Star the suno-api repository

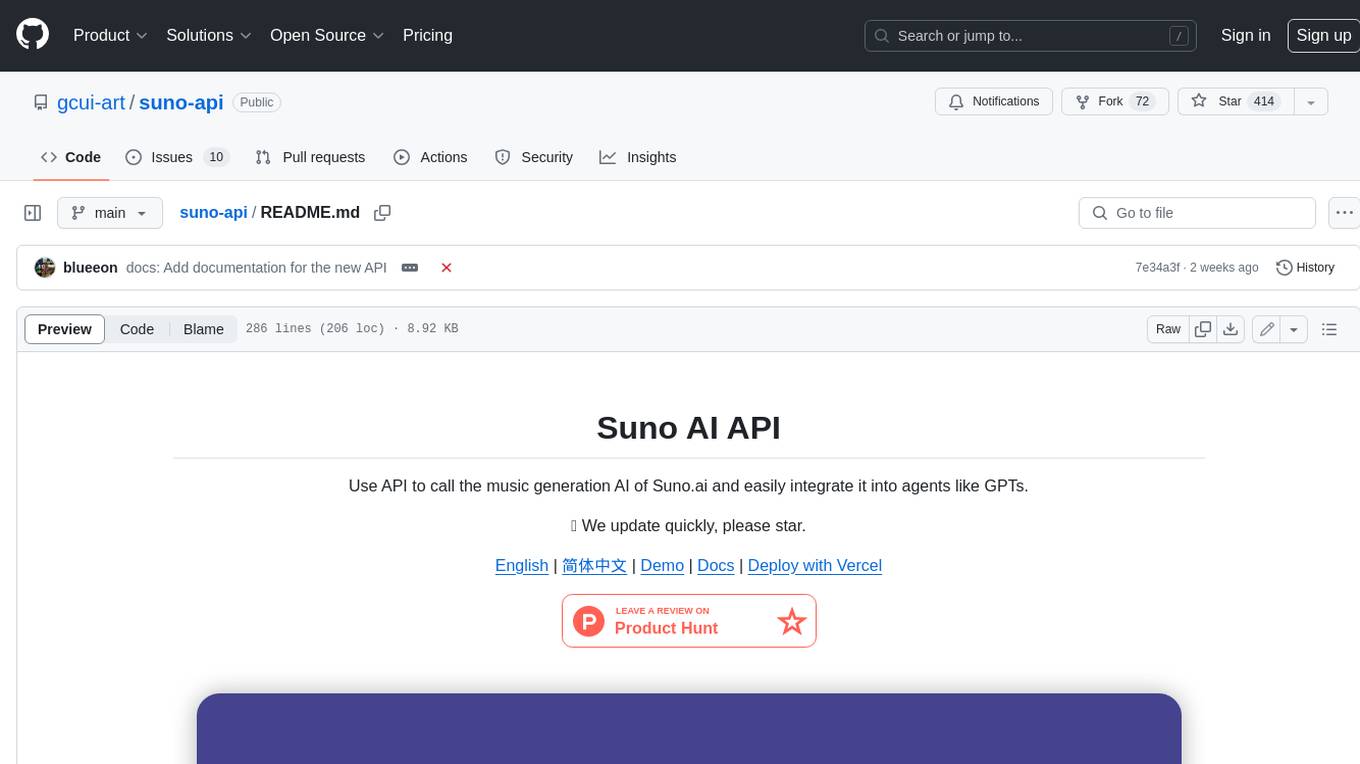click(1235, 101)
